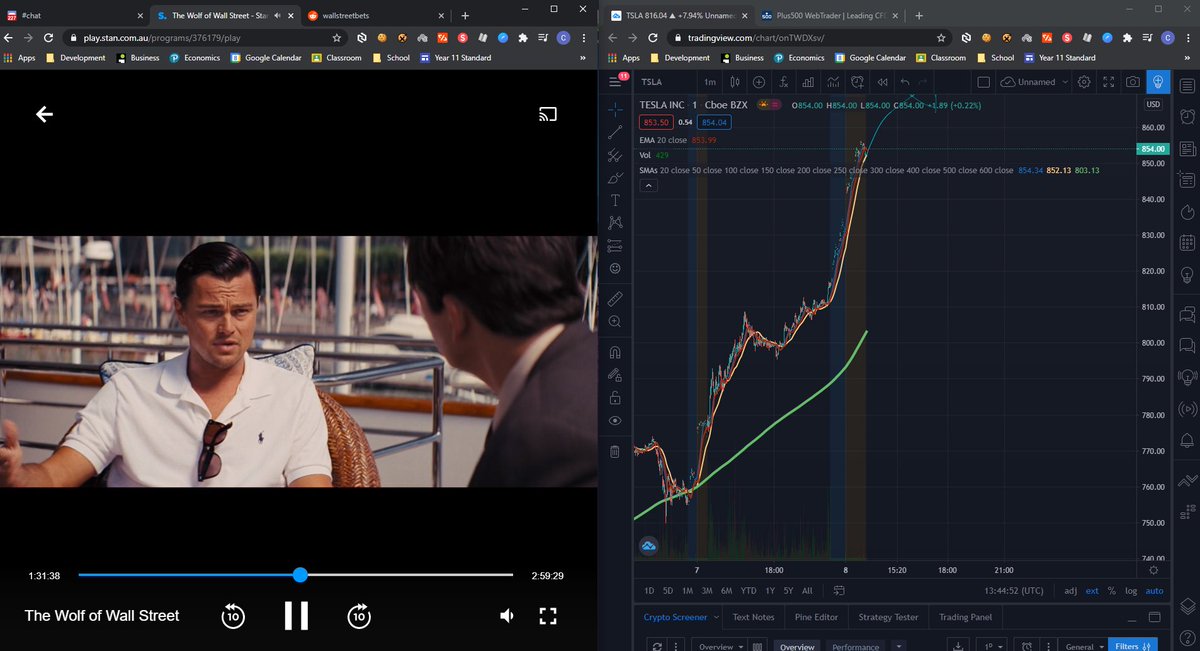Click the blue lightbulb publish idea button

coord(1158,82)
